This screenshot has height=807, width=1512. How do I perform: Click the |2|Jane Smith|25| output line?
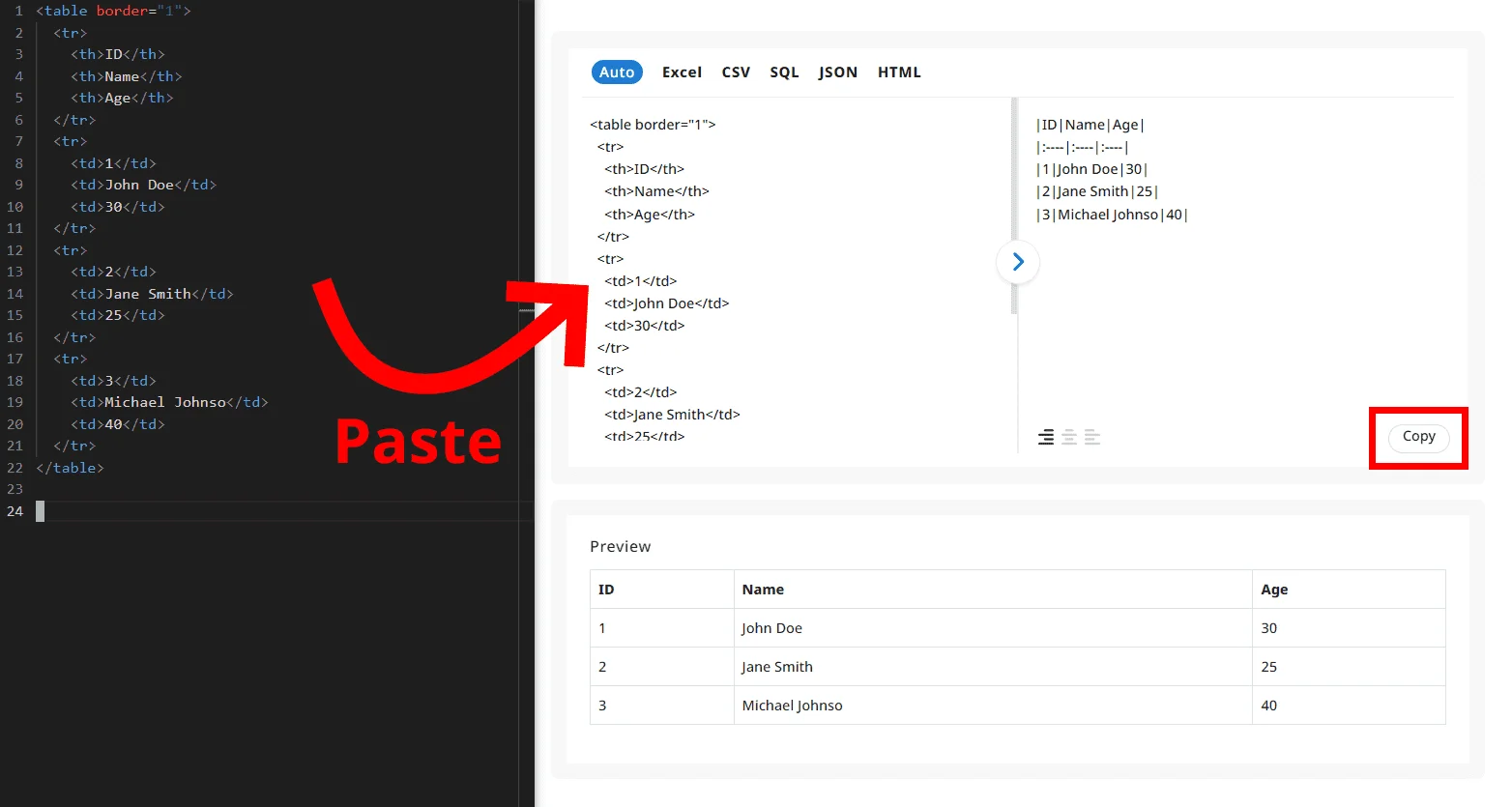(x=1097, y=191)
